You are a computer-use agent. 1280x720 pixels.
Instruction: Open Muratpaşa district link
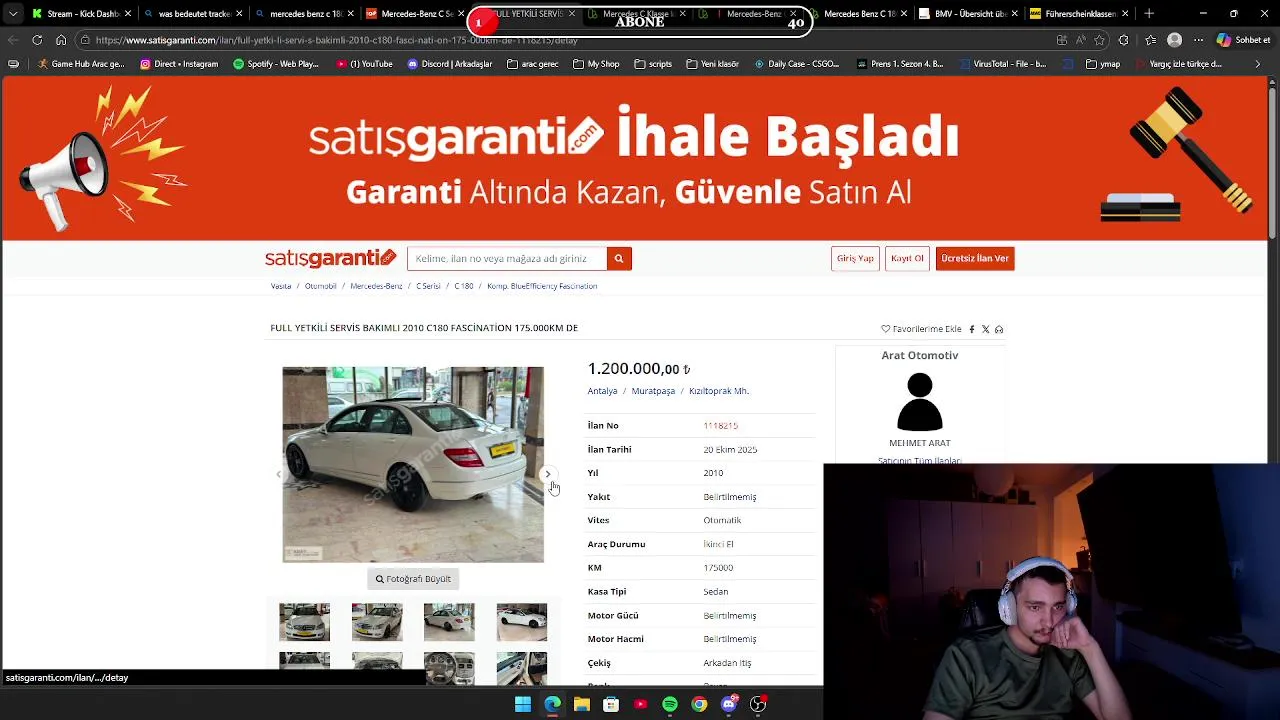point(653,391)
